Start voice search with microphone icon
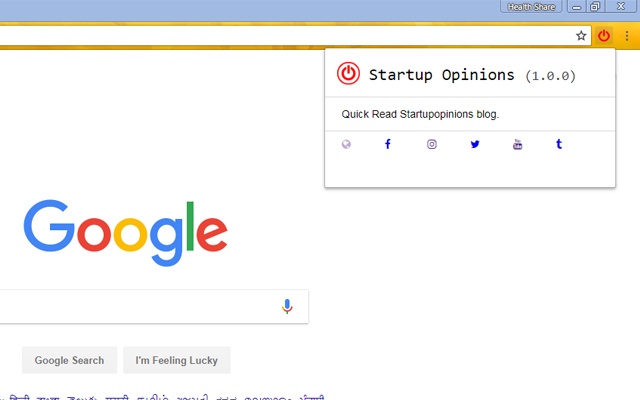 pos(287,306)
